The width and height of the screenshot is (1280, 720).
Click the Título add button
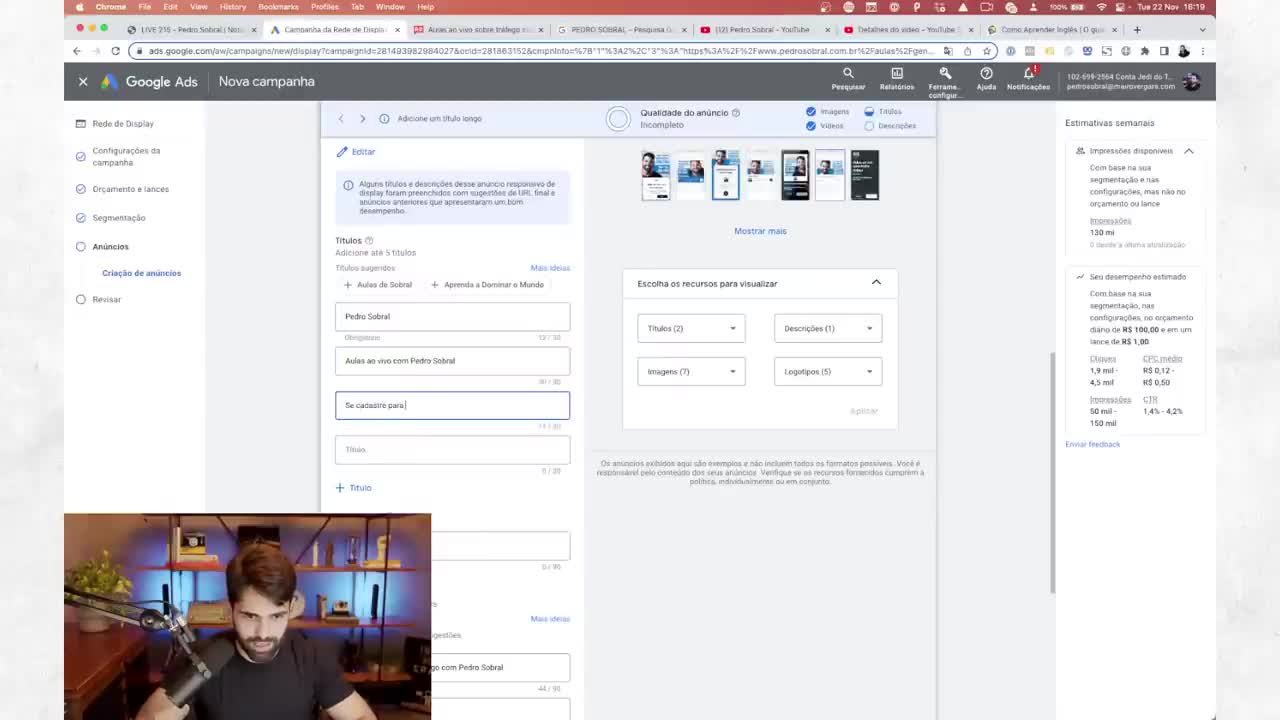tap(353, 488)
